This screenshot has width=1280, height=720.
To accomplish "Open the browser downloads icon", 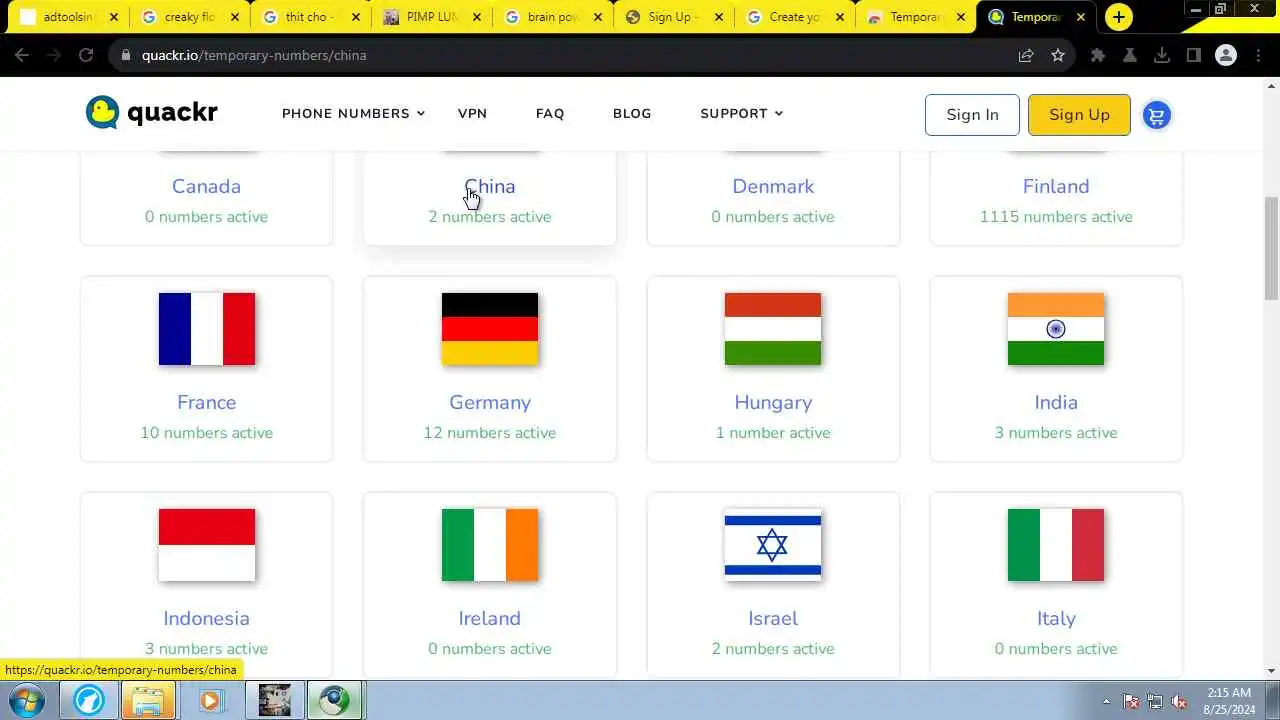I will [1162, 55].
